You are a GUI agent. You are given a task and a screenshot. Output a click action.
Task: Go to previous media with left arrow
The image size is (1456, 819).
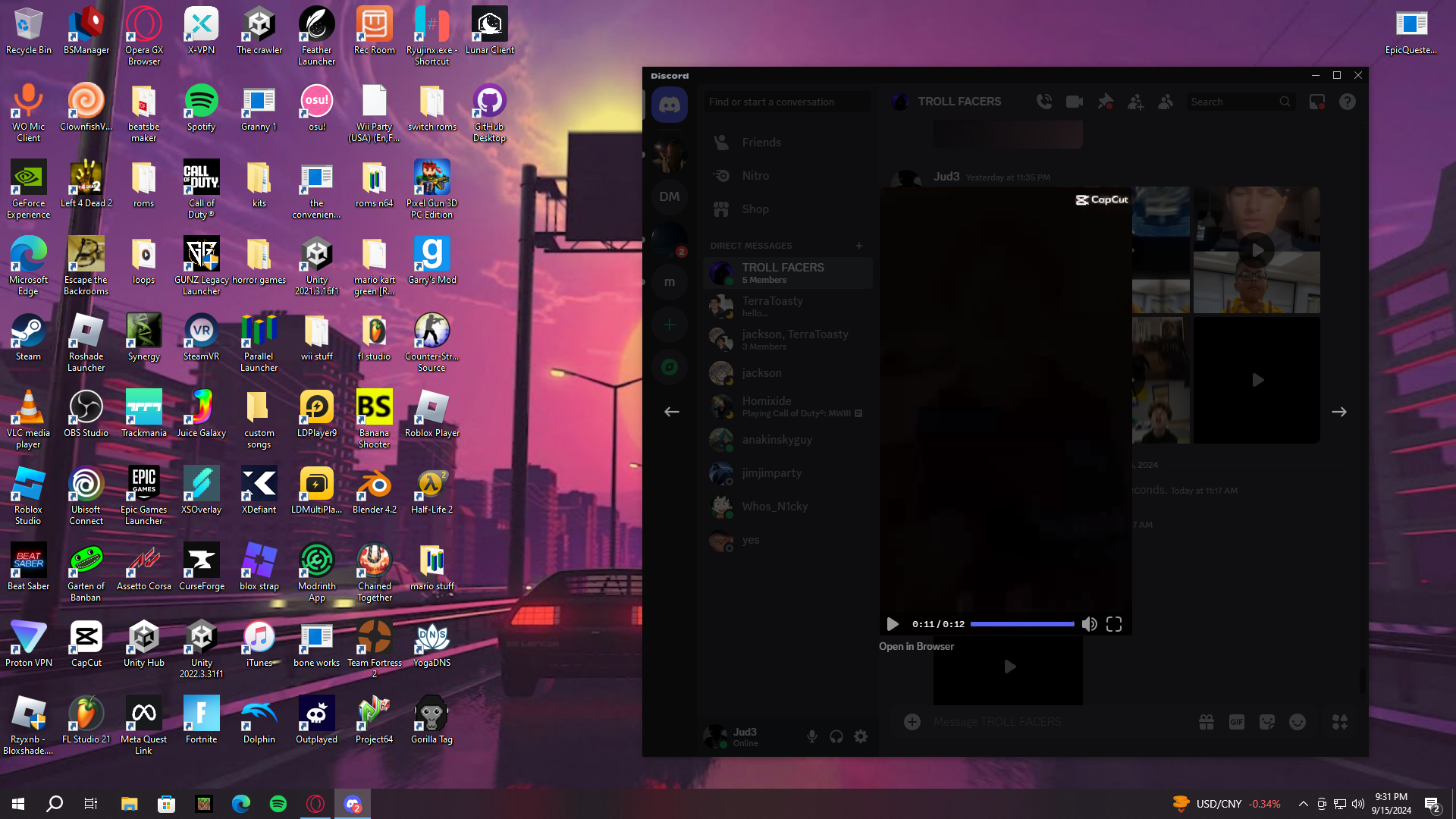click(672, 412)
